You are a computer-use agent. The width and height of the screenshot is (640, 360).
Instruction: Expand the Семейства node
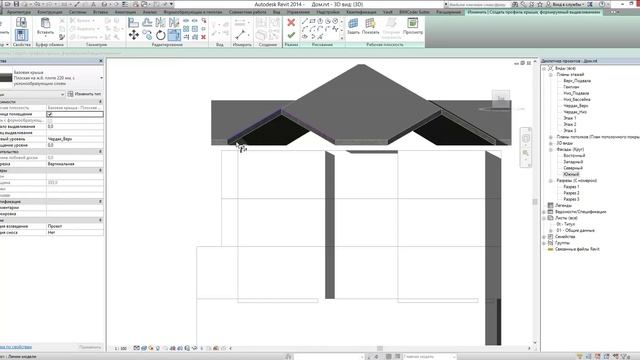[544, 237]
